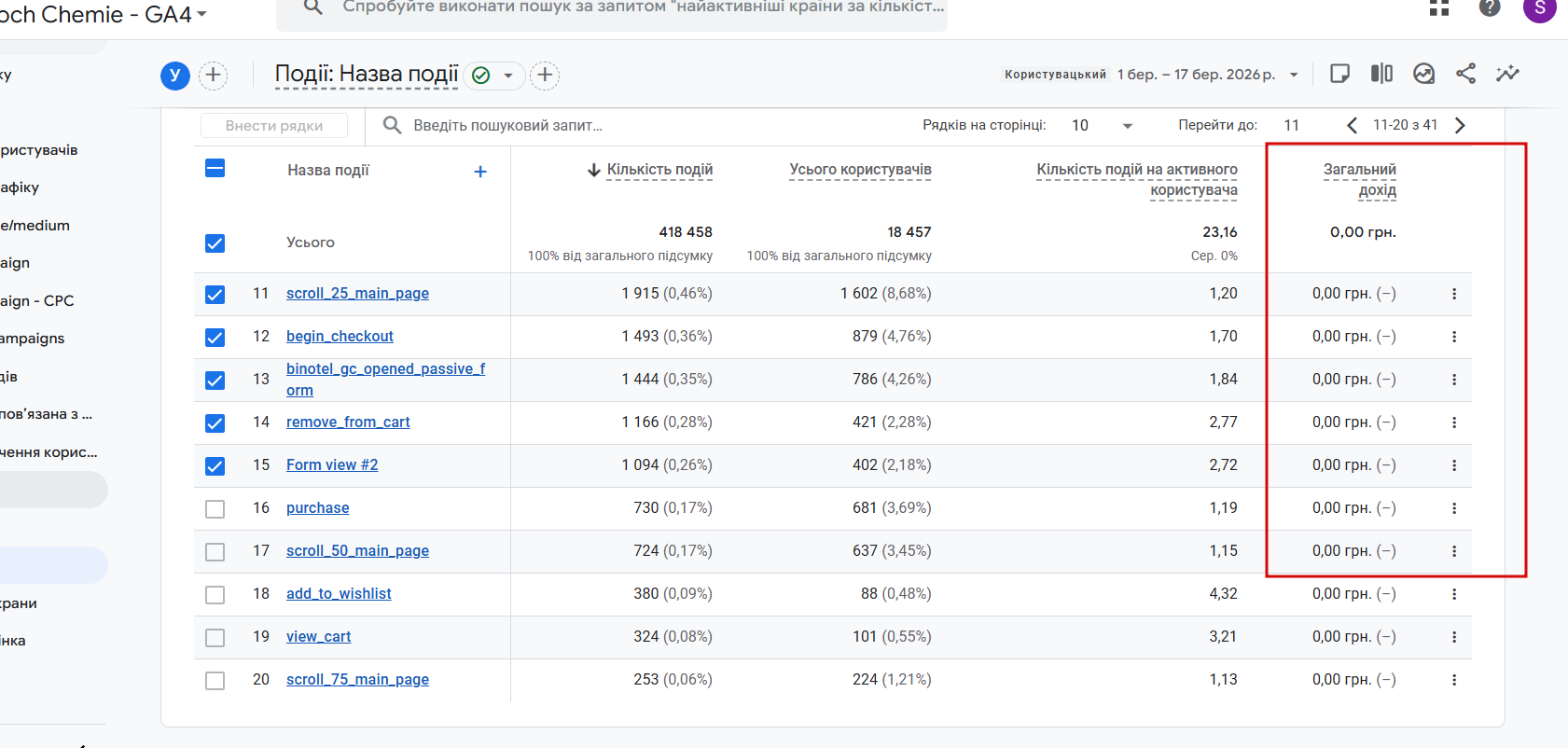The width and height of the screenshot is (1568, 748).
Task: Add a new comparison with plus icon
Action: 213,75
